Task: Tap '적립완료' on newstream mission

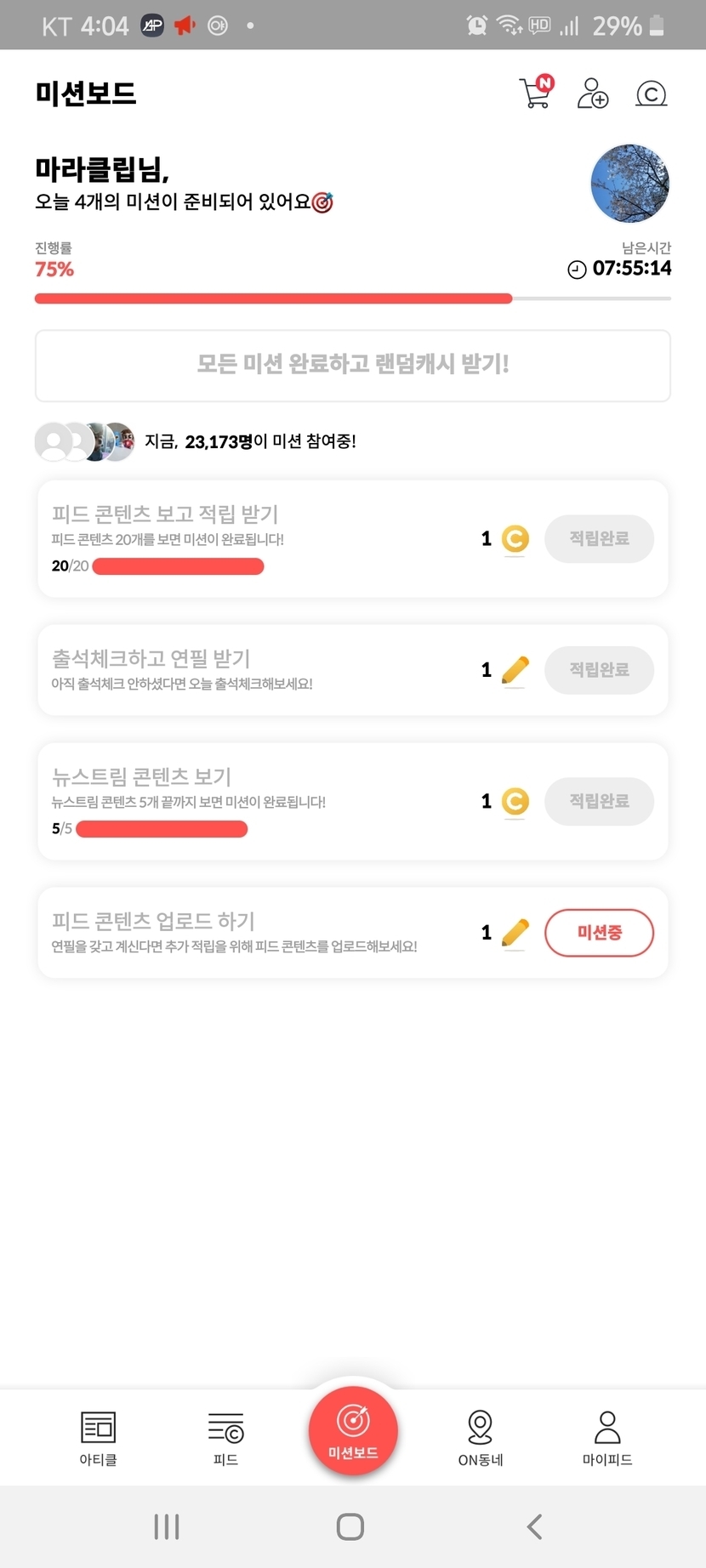Action: (x=599, y=801)
